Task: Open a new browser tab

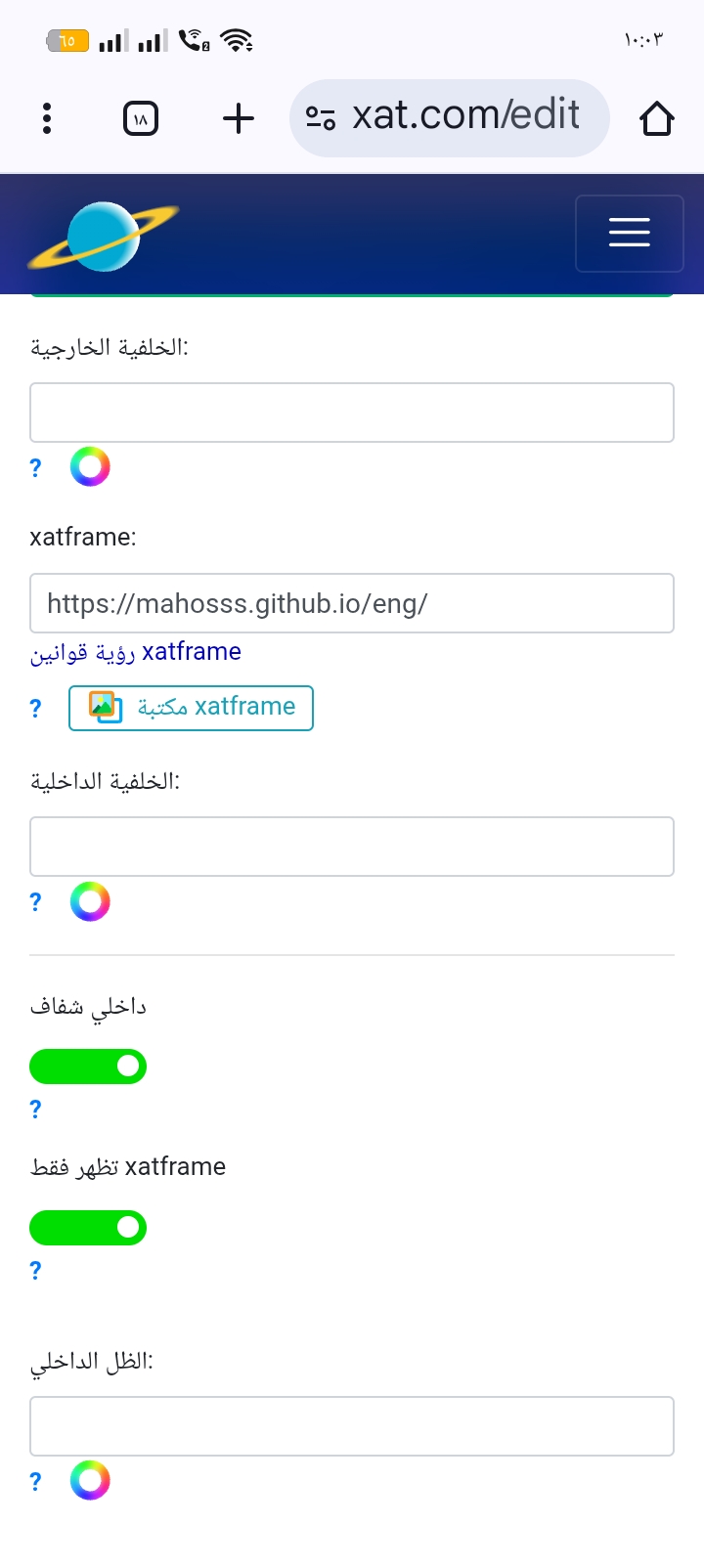Action: pos(239,119)
